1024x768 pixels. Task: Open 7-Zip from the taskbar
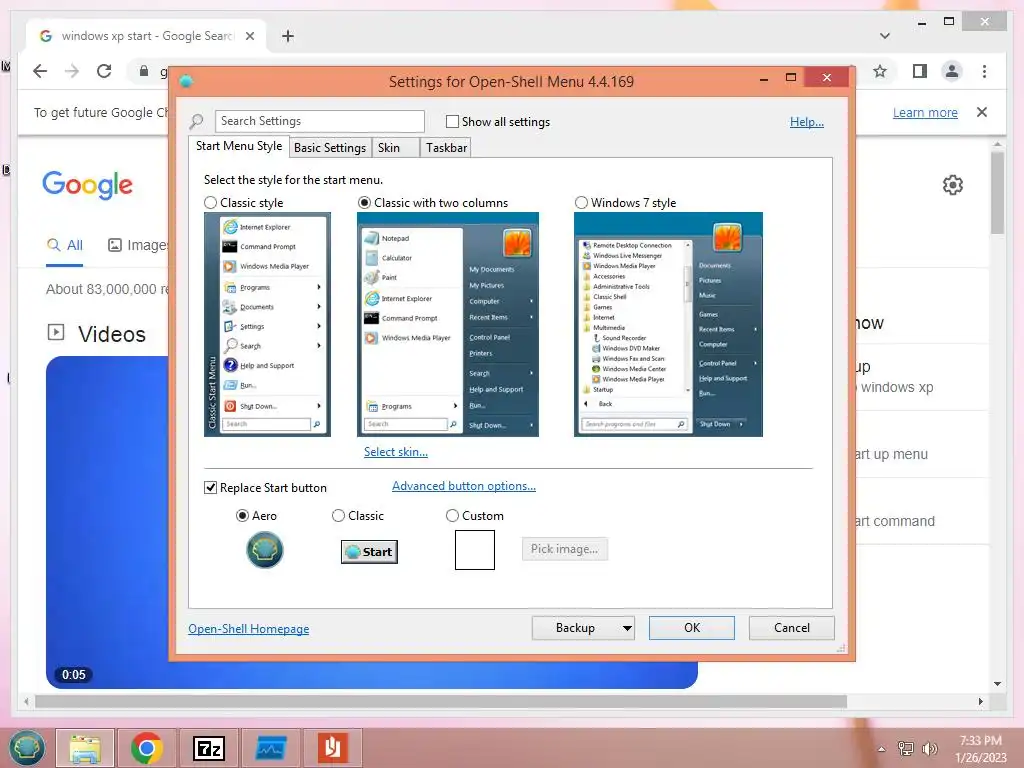209,748
